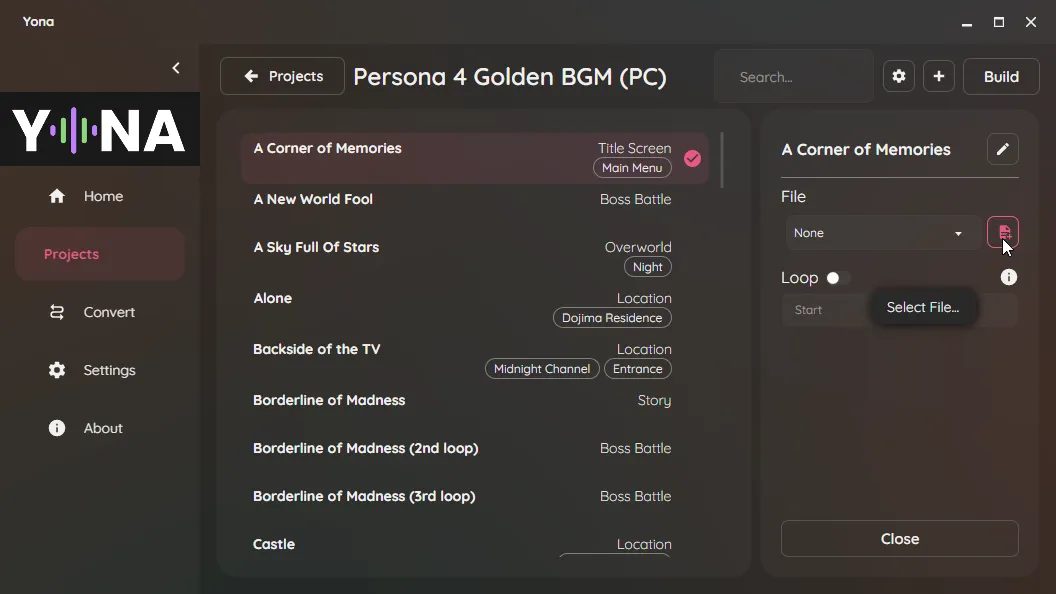Click the Build button
The width and height of the screenshot is (1056, 594).
(1001, 77)
